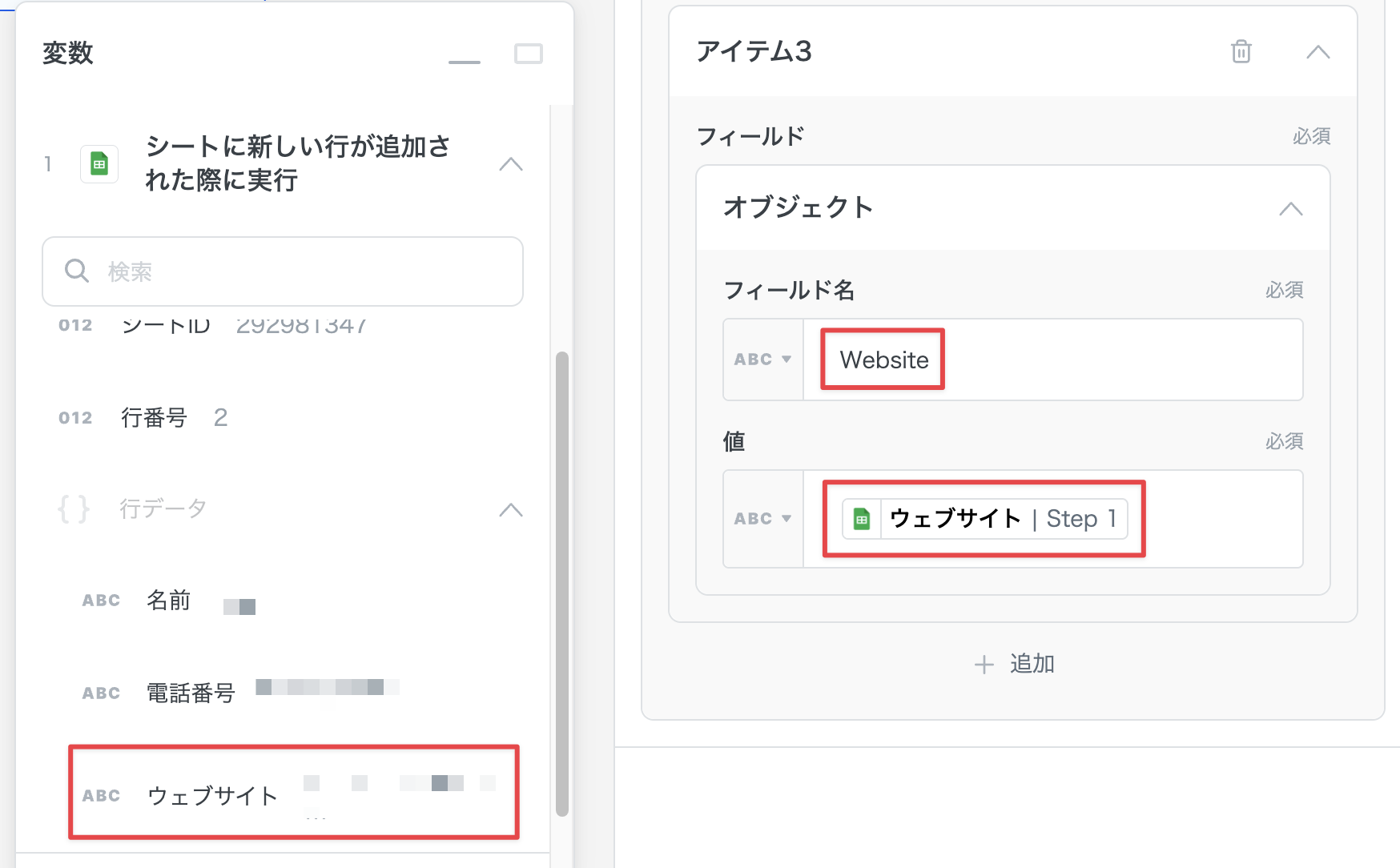Collapse the 行データ group
1400x868 pixels.
click(510, 510)
